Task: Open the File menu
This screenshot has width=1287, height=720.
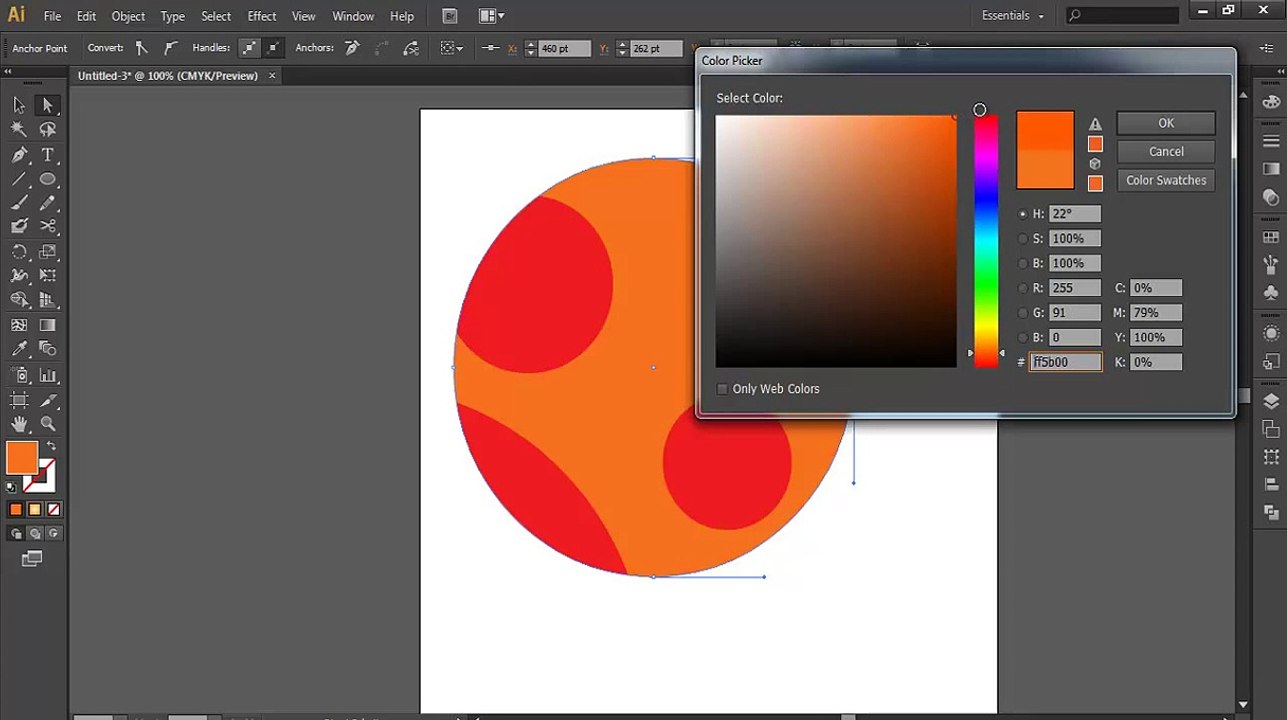Action: click(52, 16)
